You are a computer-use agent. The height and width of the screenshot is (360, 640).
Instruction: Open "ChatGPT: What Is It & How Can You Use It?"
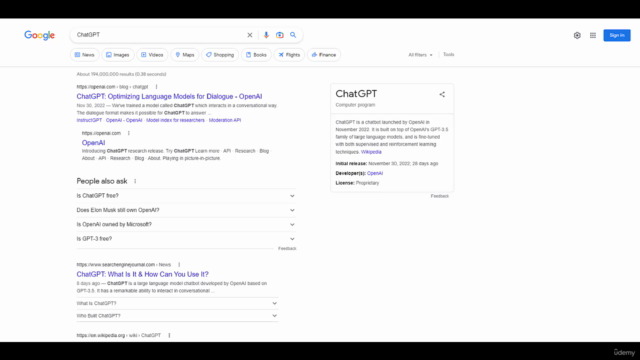pyautogui.click(x=142, y=274)
